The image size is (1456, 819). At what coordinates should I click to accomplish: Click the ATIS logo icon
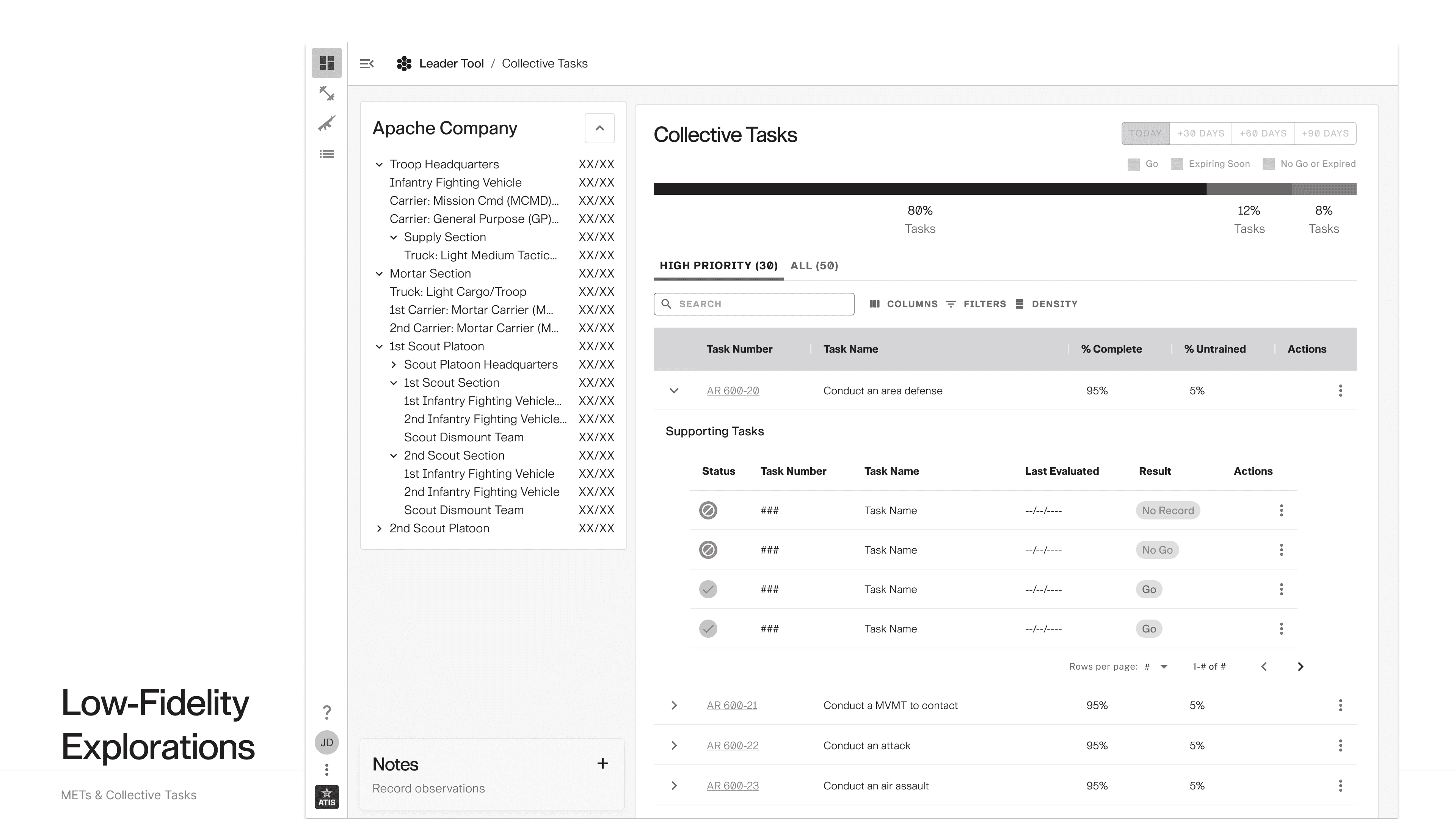pos(327,797)
